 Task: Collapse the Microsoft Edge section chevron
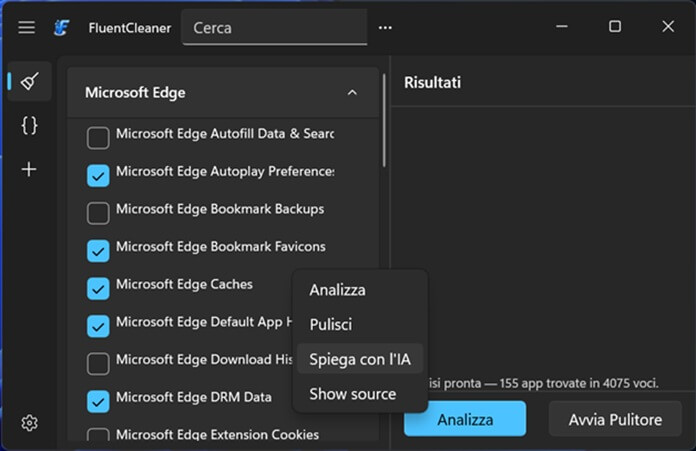352,92
